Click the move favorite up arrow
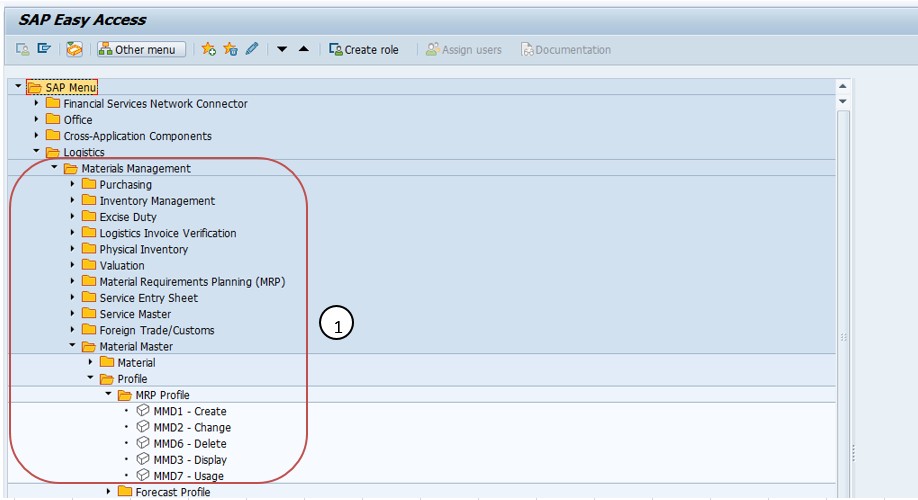This screenshot has height=500, width=918. pyautogui.click(x=303, y=49)
